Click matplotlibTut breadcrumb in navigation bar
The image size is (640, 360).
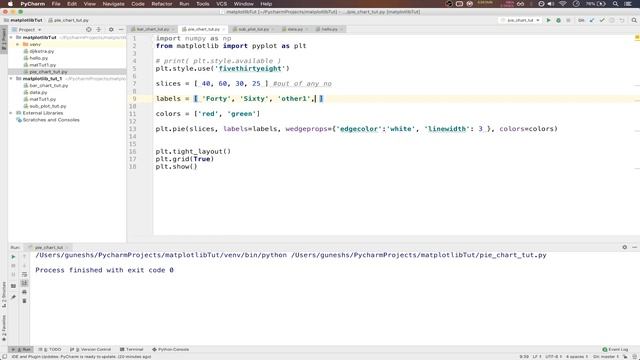pyautogui.click(x=23, y=20)
